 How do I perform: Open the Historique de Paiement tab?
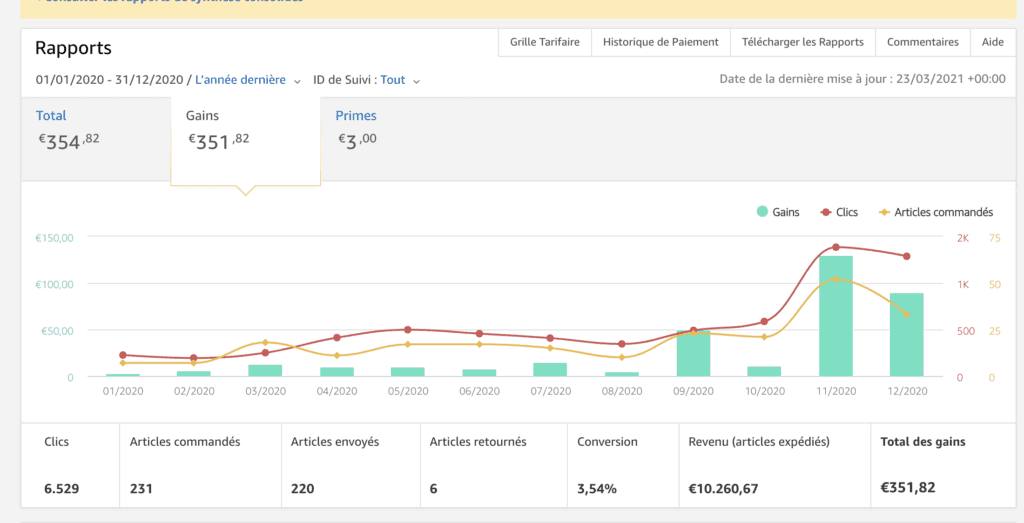point(660,42)
